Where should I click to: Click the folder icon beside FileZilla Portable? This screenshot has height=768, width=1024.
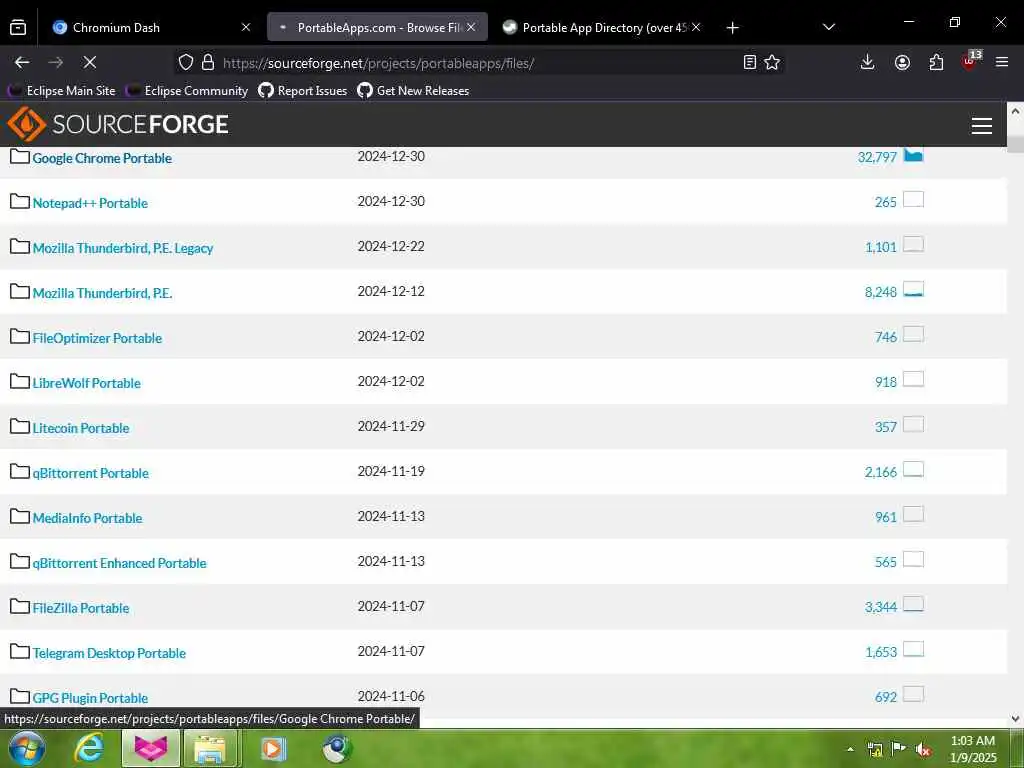coord(20,607)
